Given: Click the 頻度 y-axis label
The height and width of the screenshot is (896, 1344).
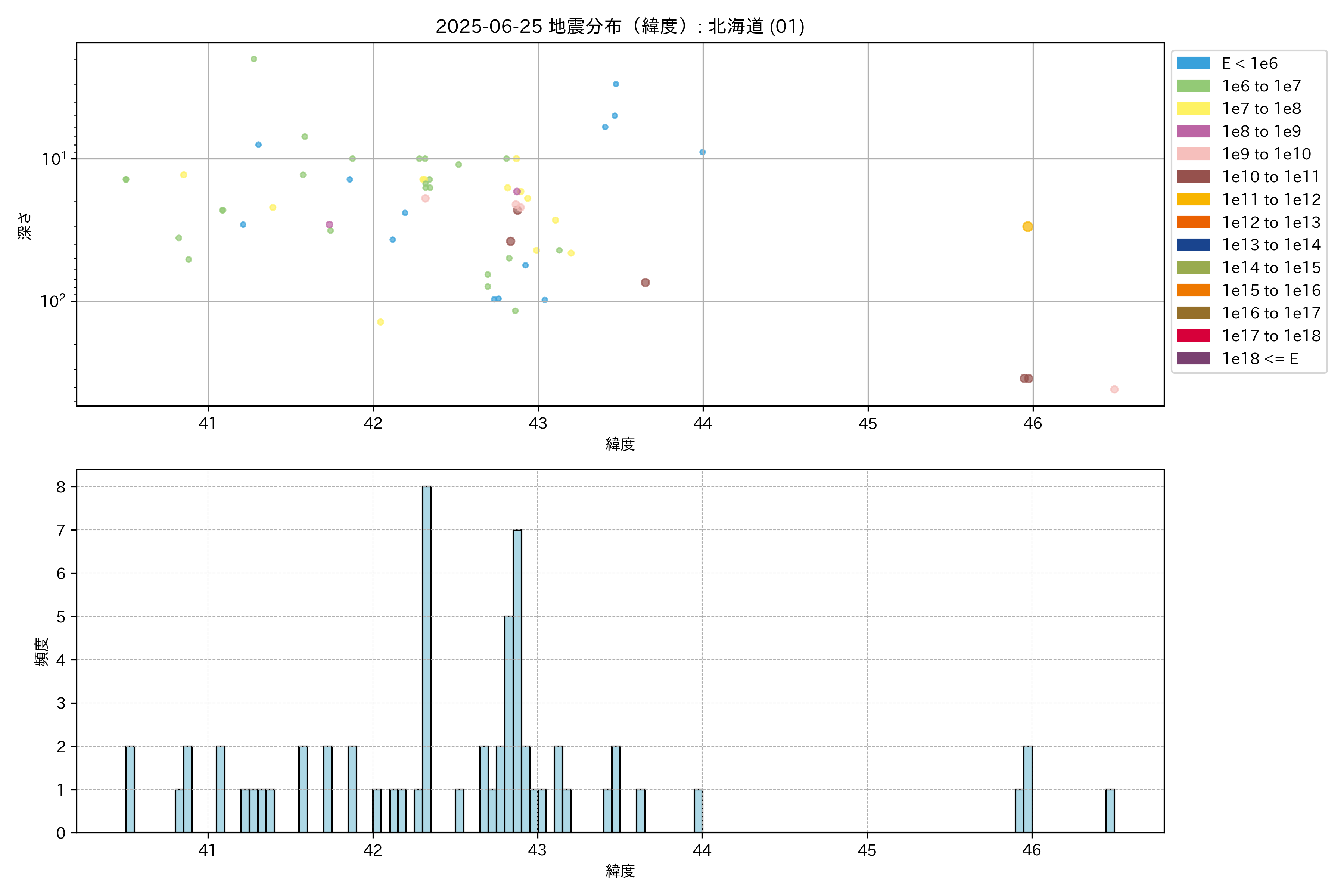Looking at the screenshot, I should 42,651.
